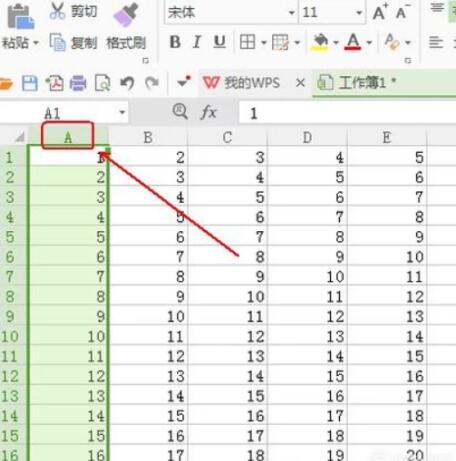Save workbook with floppy disk icon
This screenshot has width=456, height=461.
30,83
